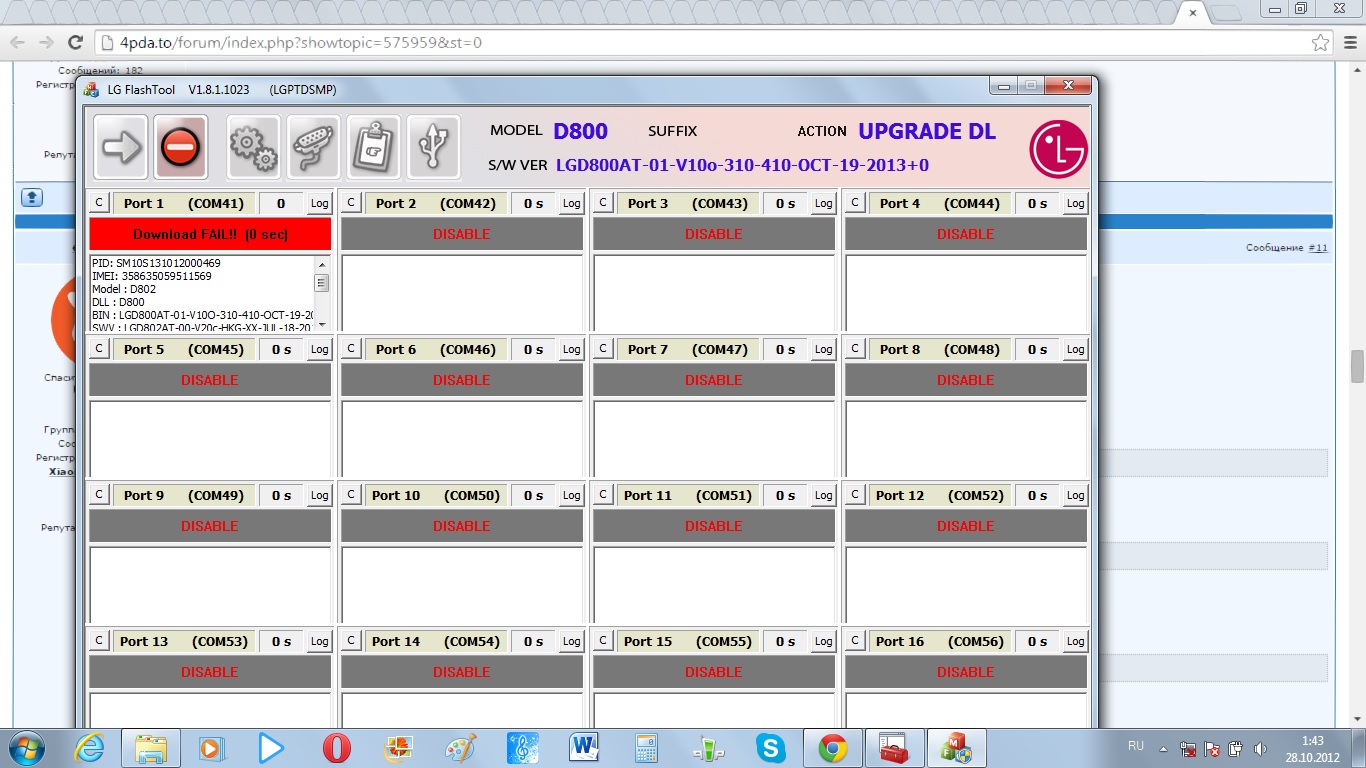Click the DLL : D800 line
This screenshot has width=1366, height=768.
point(118,302)
